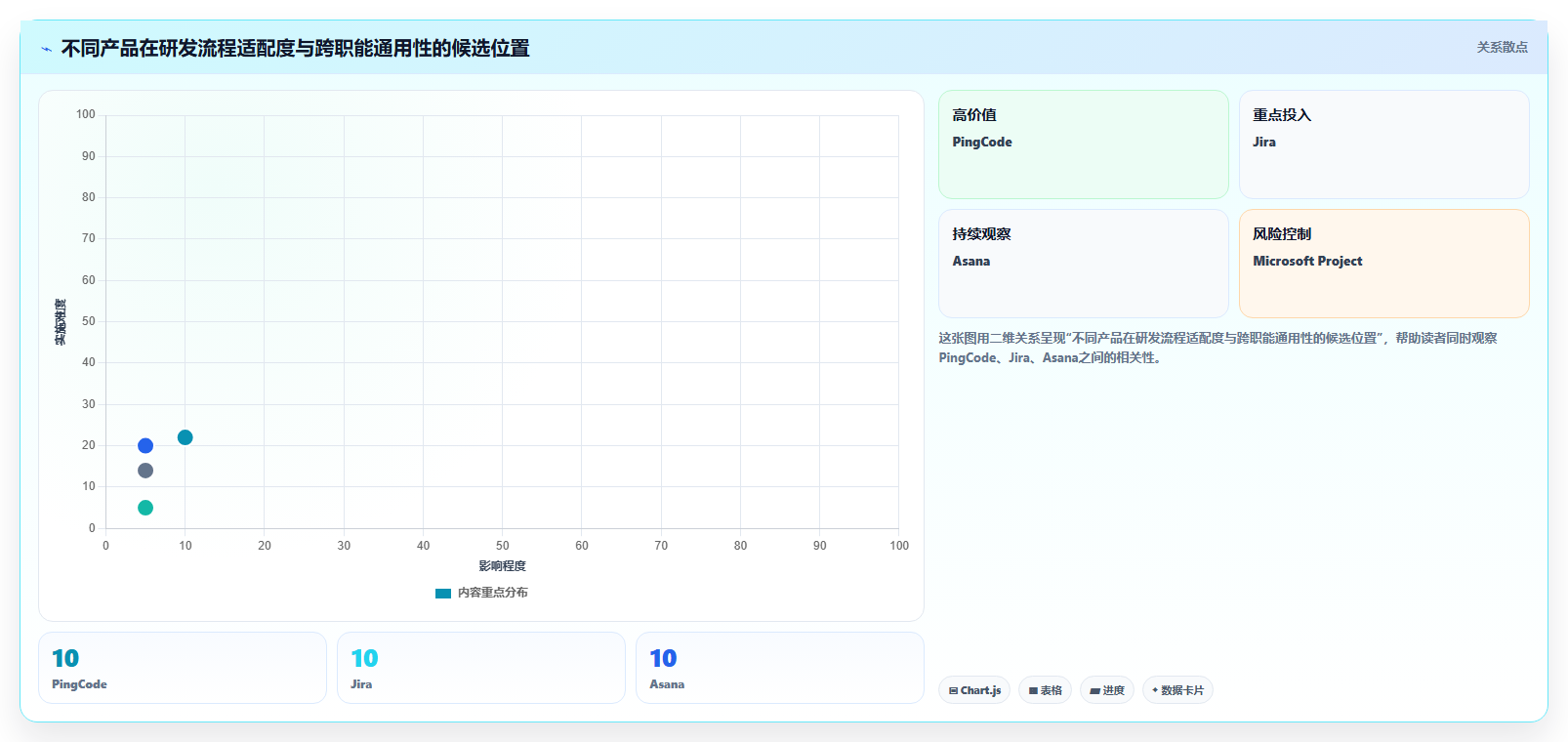Open the 持续观察 Asana quadrant card

click(1084, 264)
